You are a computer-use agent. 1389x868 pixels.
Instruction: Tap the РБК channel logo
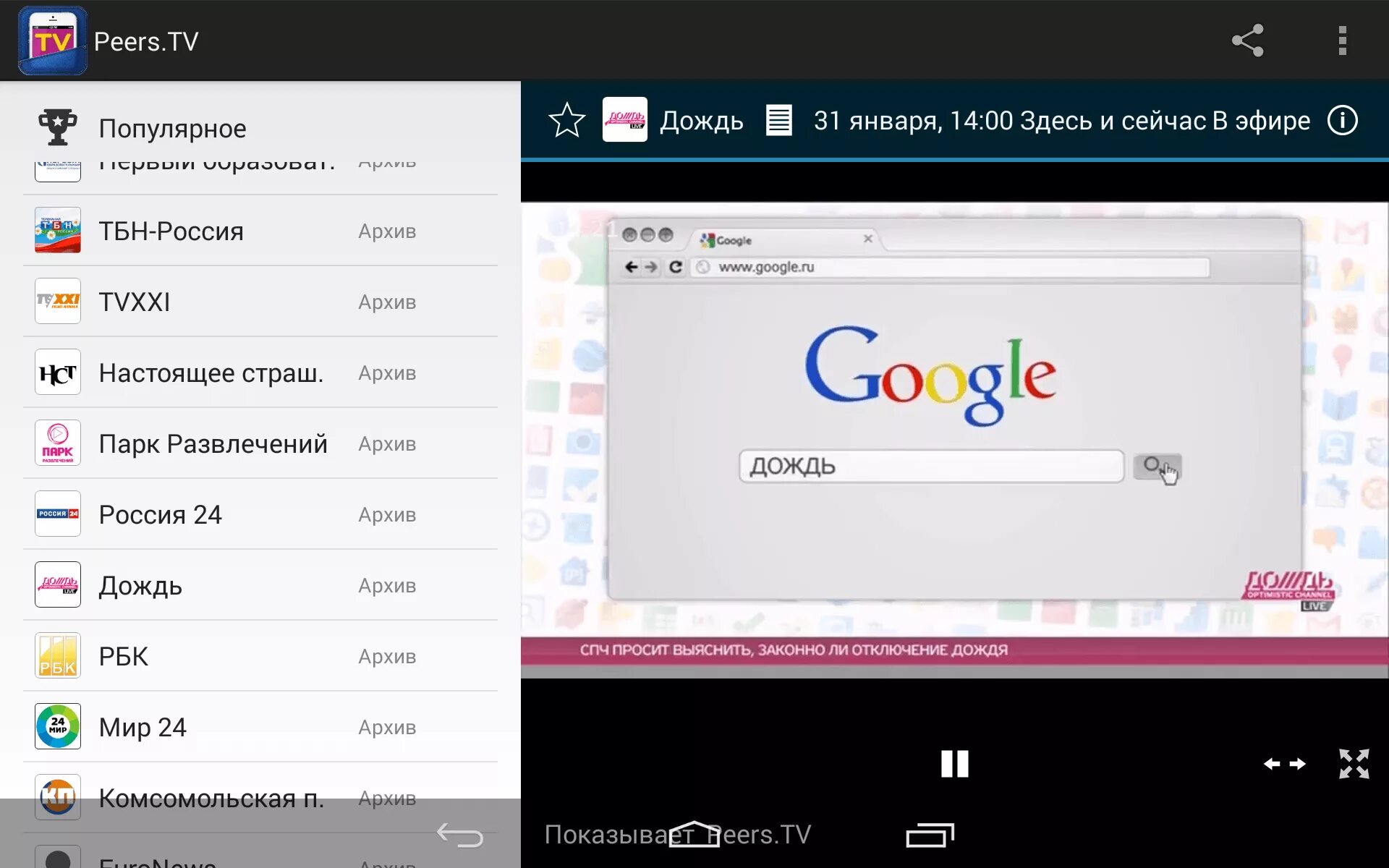click(x=58, y=656)
